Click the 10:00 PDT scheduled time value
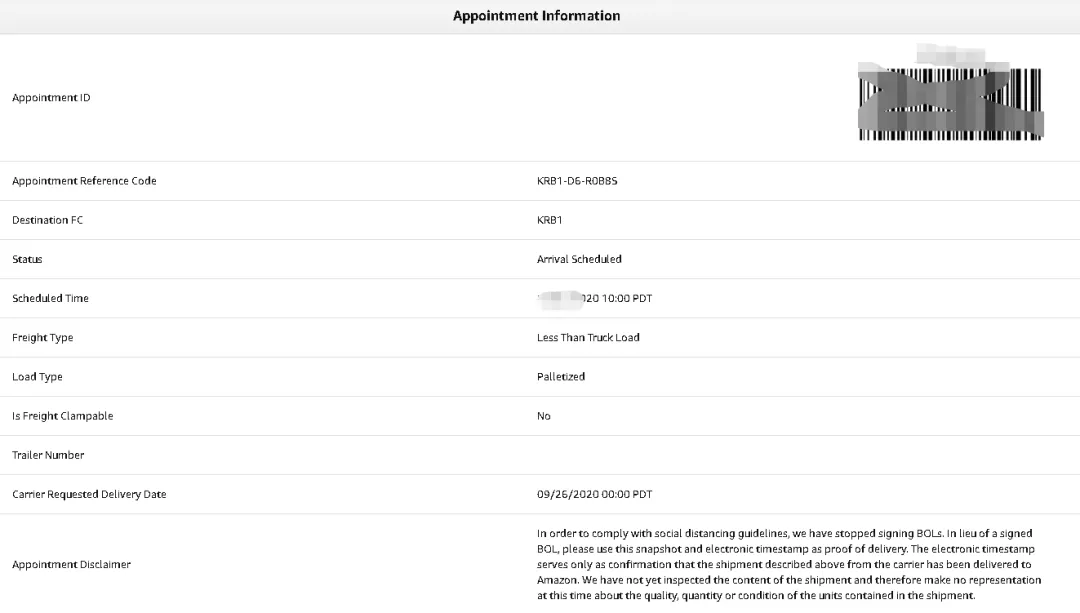This screenshot has width=1080, height=613. (594, 299)
